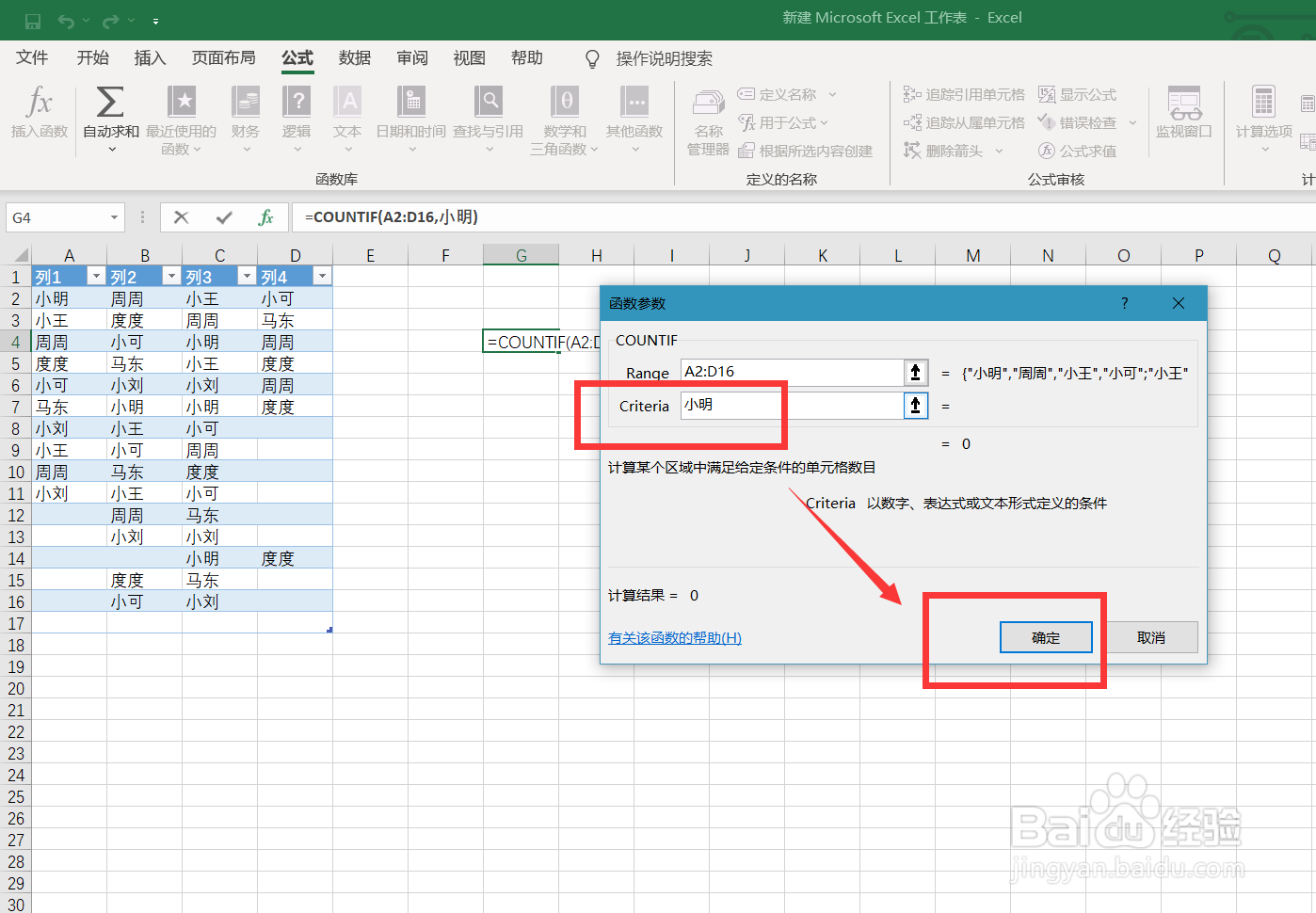Click the Range input field
Image resolution: width=1316 pixels, height=913 pixels.
click(791, 372)
